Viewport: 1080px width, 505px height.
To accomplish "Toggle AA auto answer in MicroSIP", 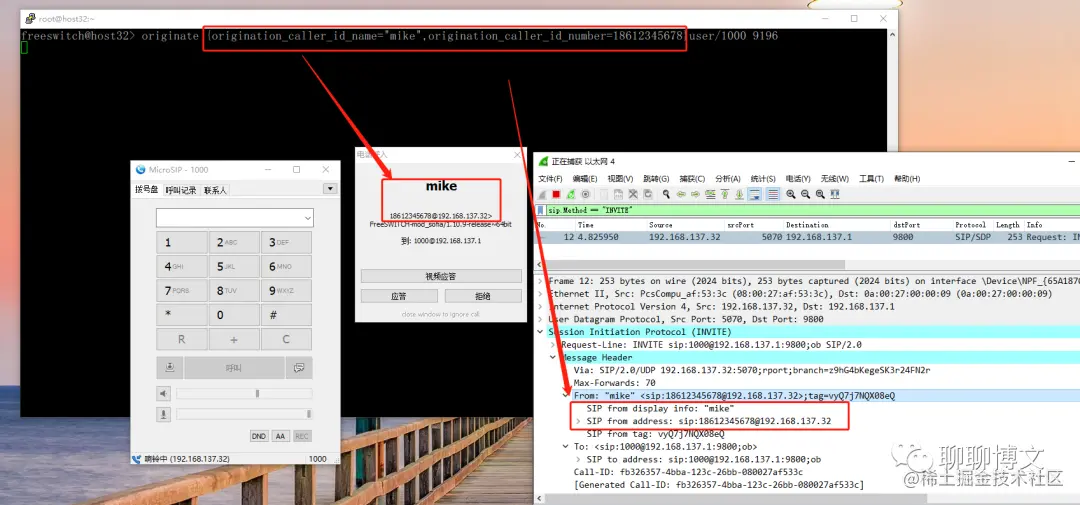I will (x=280, y=436).
